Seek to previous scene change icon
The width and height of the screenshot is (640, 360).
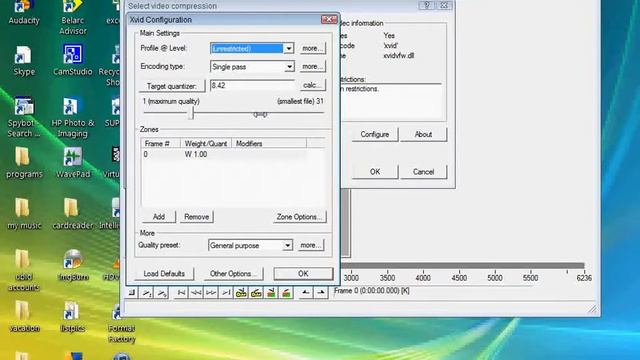tap(271, 292)
